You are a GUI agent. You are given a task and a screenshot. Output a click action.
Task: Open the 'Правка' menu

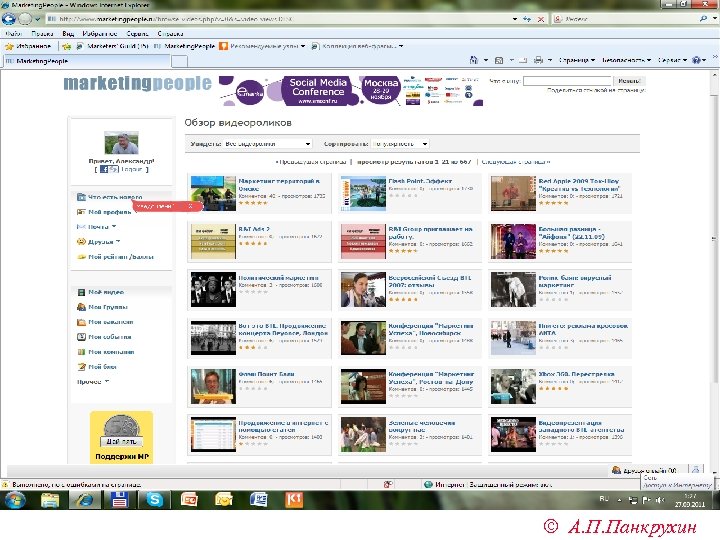pyautogui.click(x=42, y=34)
